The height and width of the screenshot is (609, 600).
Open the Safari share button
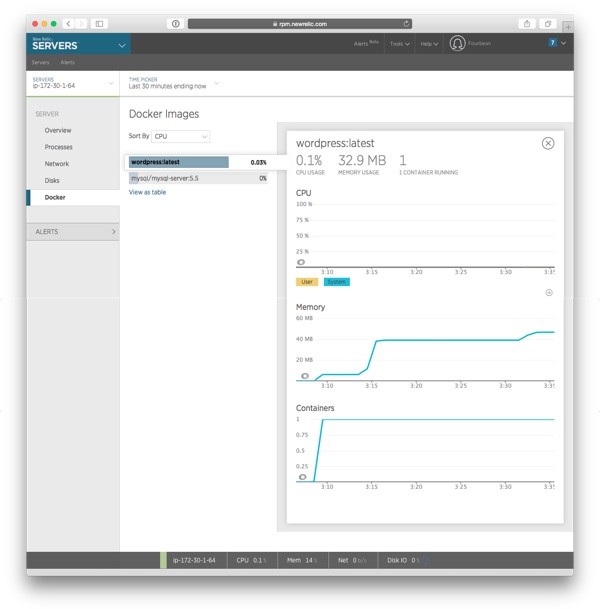527,24
